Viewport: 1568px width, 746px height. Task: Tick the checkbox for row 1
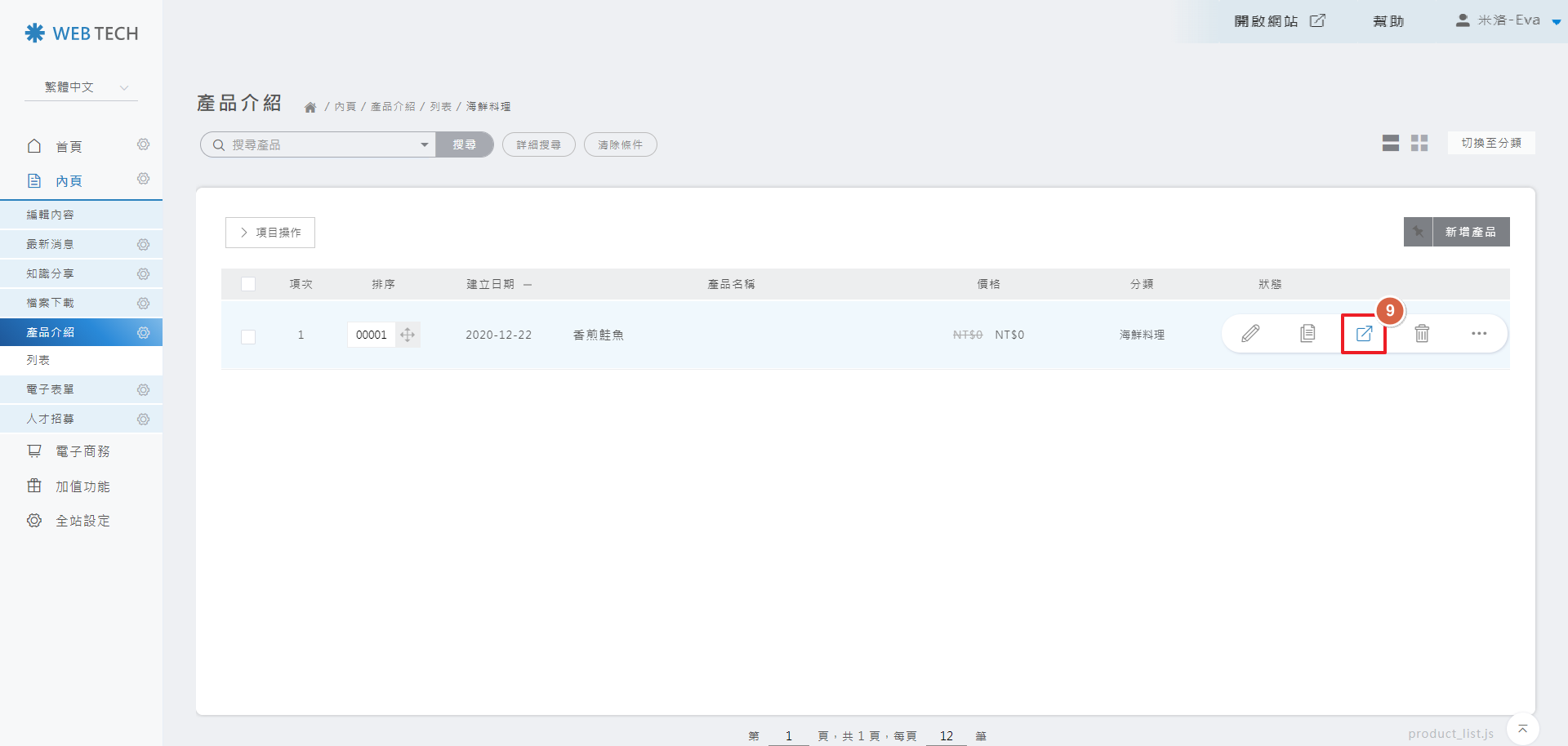248,336
